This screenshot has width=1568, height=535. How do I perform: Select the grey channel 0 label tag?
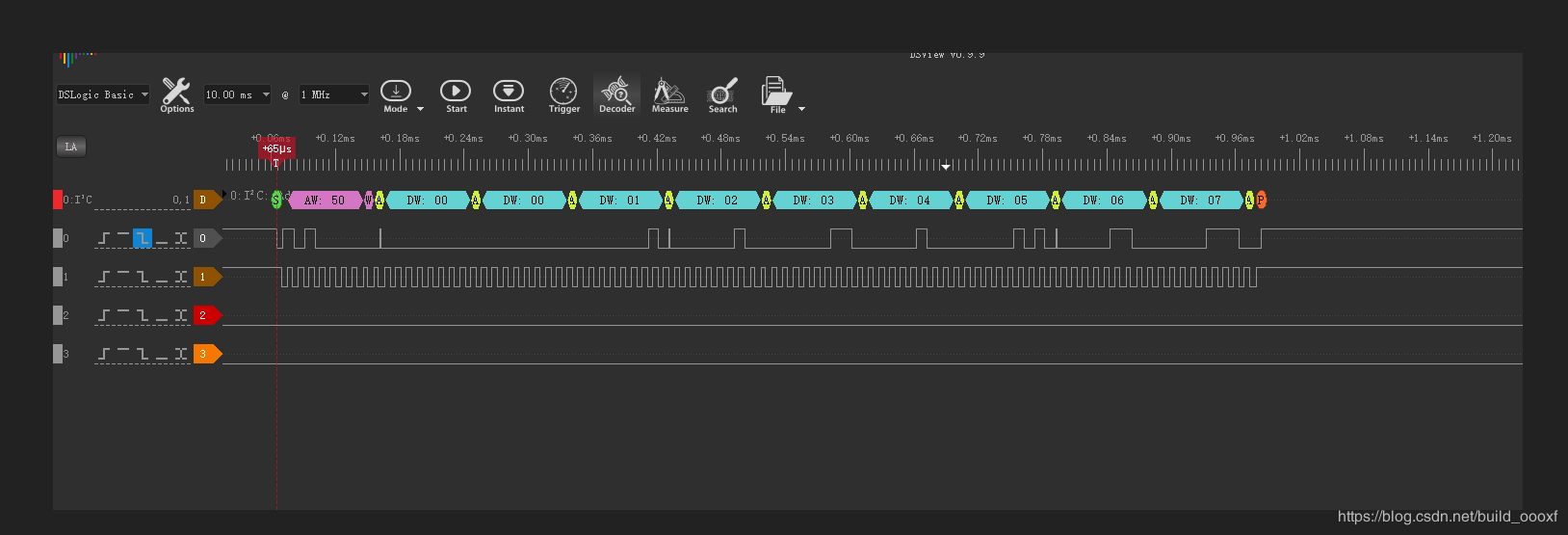pyautogui.click(x=207, y=238)
